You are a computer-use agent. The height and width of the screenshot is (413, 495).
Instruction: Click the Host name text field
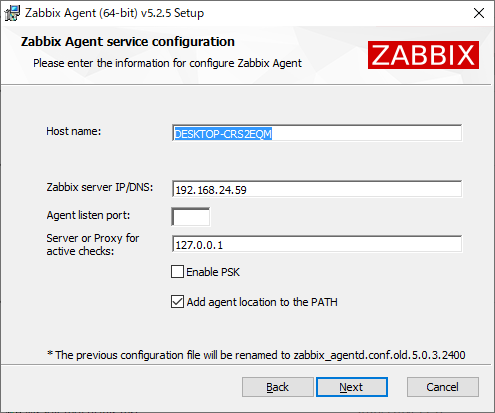(x=317, y=133)
